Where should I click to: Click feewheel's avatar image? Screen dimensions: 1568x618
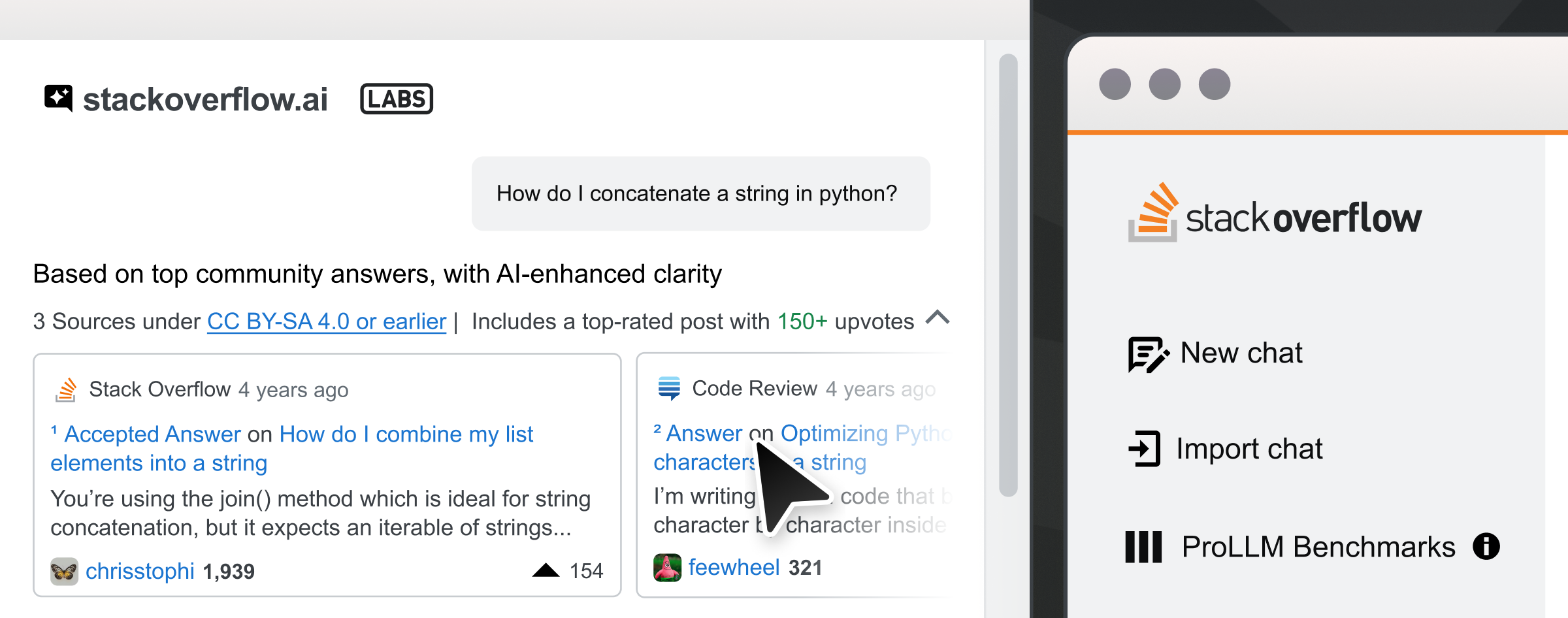(667, 568)
